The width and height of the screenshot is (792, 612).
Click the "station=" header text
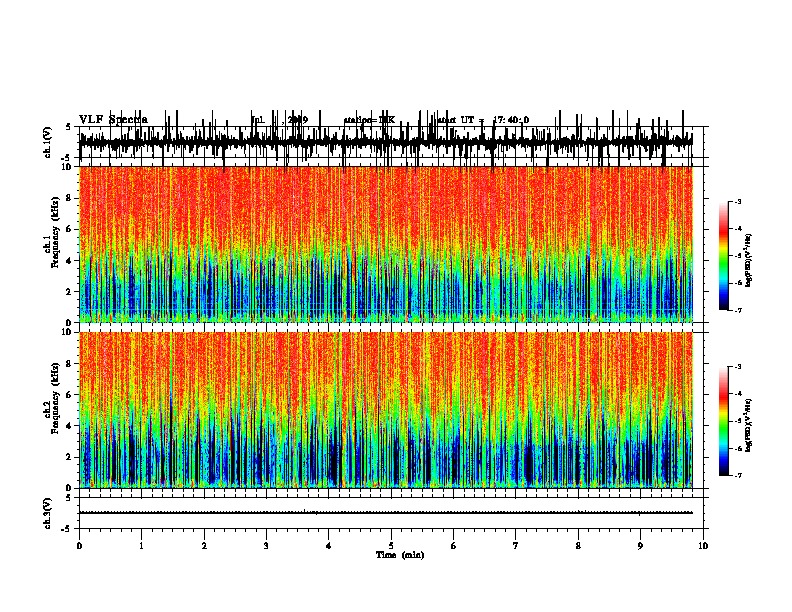pyautogui.click(x=361, y=120)
